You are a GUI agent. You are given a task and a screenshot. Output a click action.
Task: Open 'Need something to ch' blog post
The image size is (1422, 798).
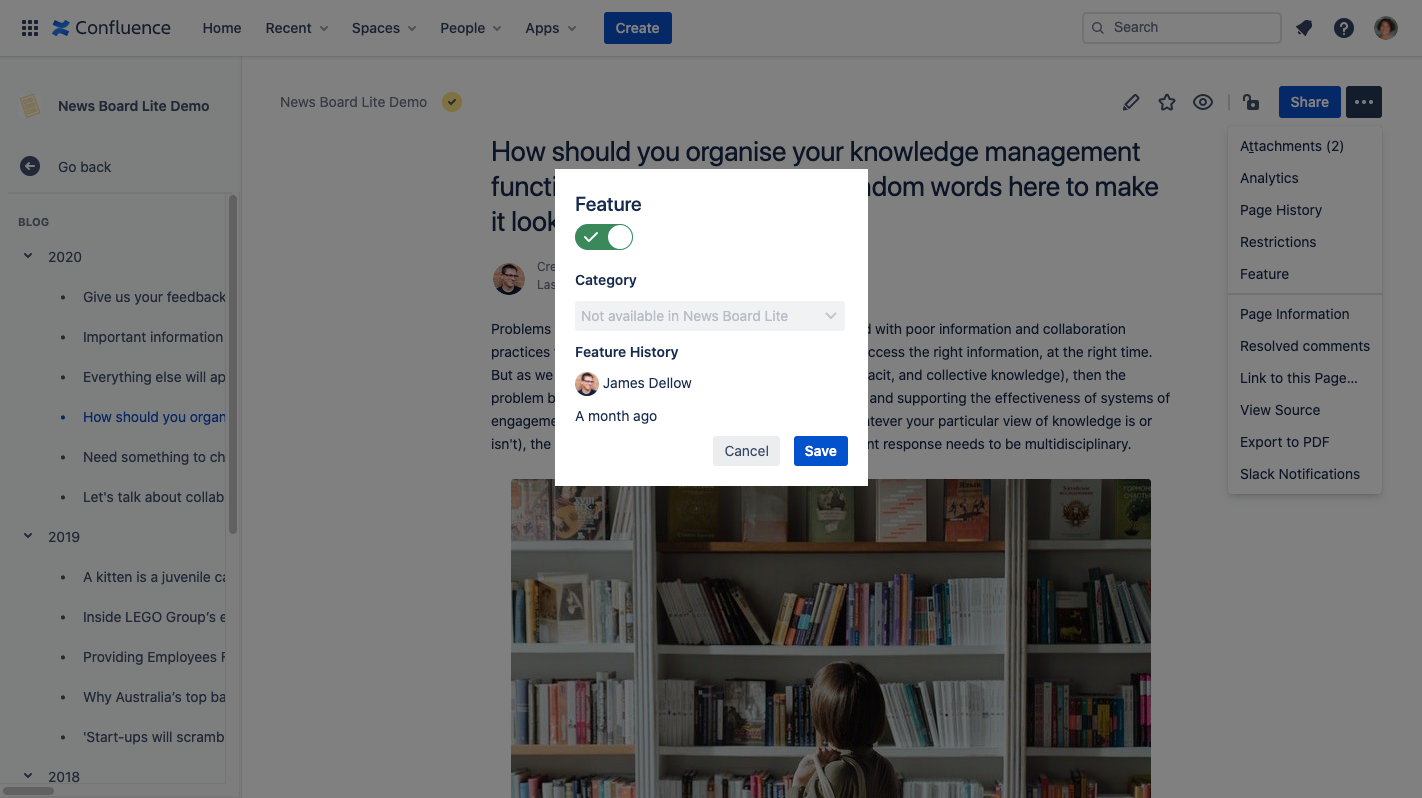154,457
